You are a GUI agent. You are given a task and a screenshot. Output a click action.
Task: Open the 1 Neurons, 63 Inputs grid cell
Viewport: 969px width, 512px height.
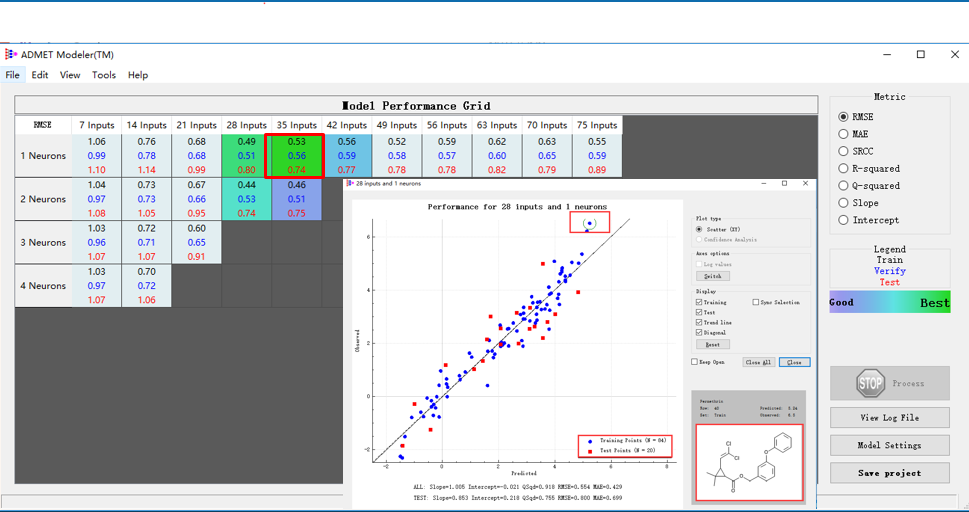click(497, 156)
